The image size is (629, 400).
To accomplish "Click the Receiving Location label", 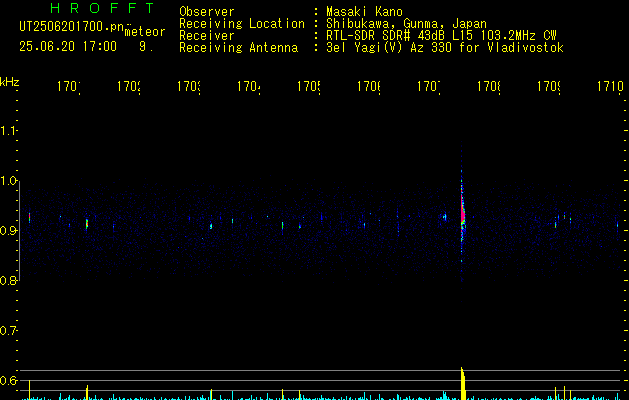I will 242,24.
